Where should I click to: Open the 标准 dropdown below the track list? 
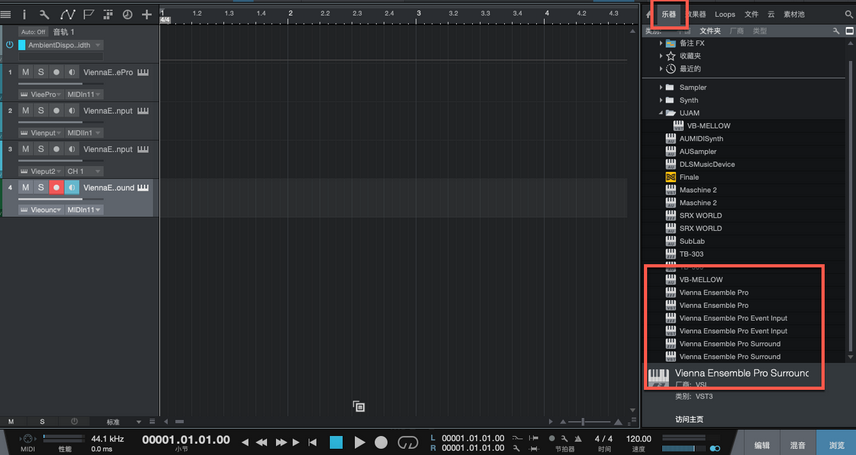(123, 422)
